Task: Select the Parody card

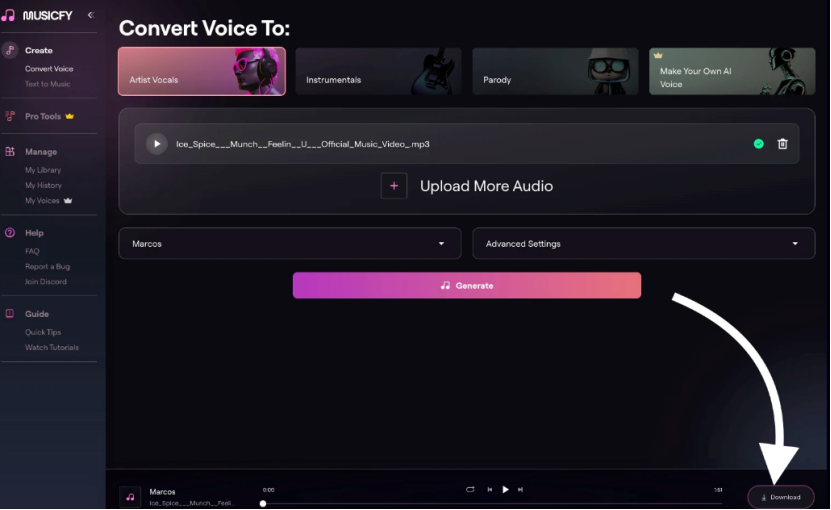Action: point(555,72)
